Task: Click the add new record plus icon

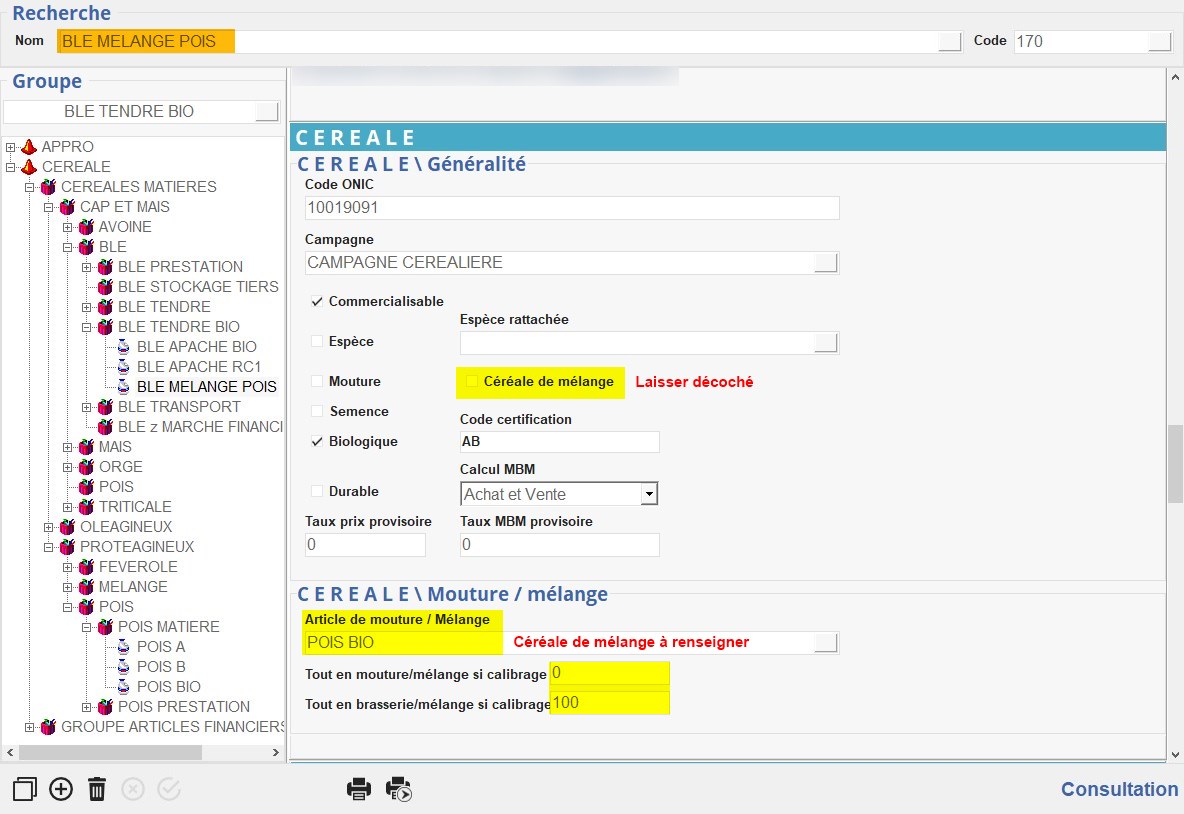Action: 61,789
